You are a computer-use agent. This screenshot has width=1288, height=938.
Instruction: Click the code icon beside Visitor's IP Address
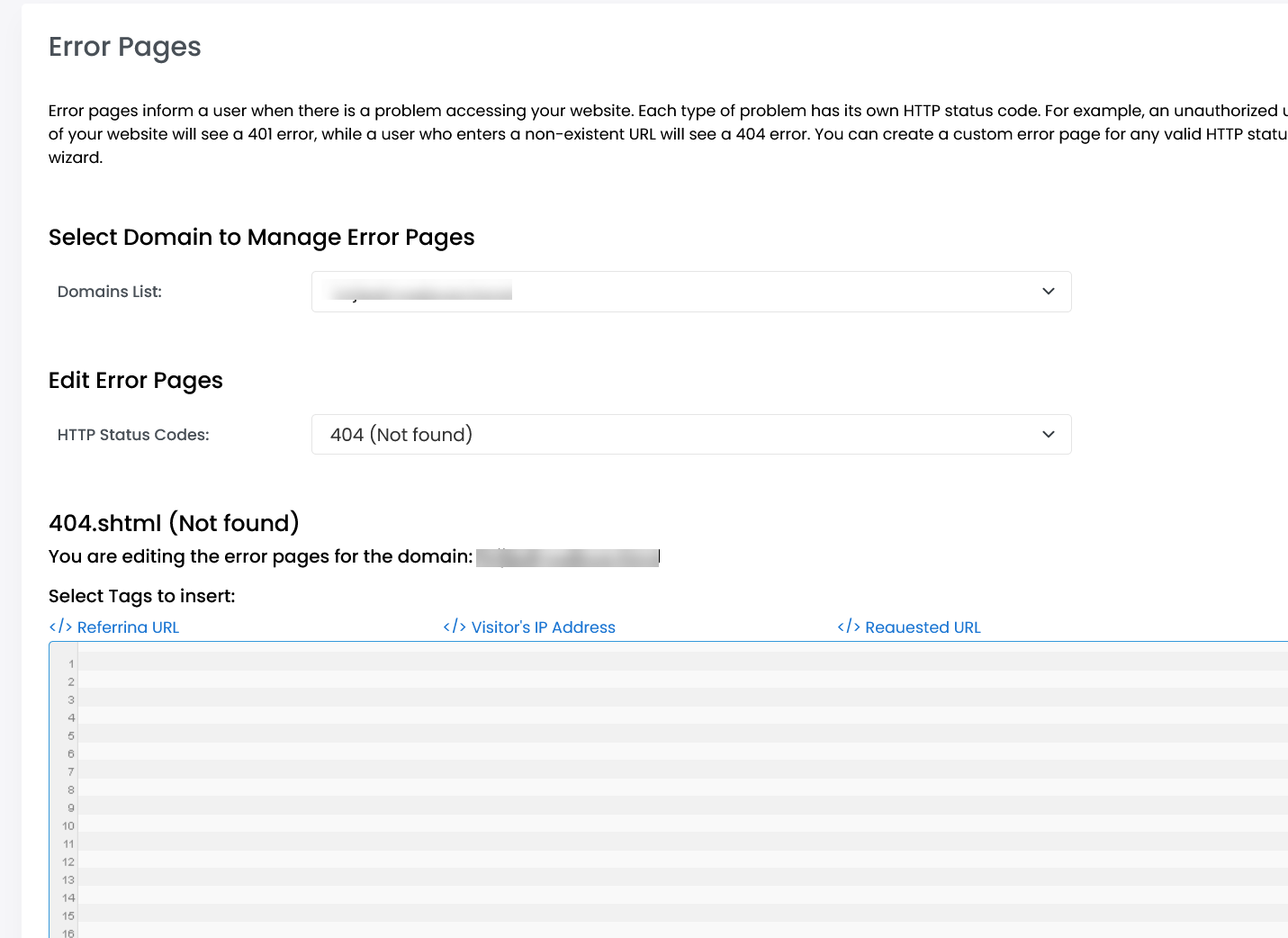click(455, 627)
